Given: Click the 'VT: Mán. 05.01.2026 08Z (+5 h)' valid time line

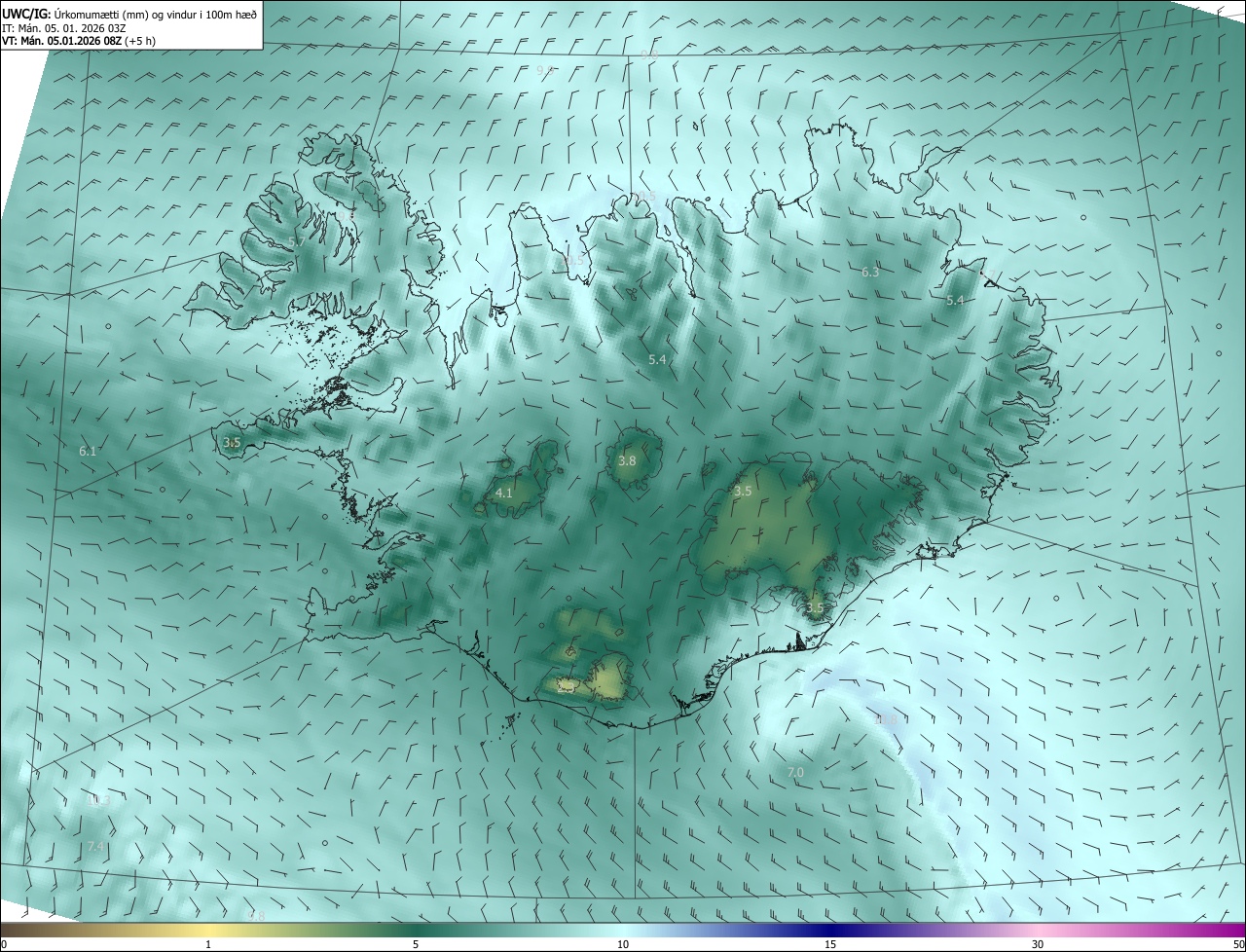Looking at the screenshot, I should point(79,41).
